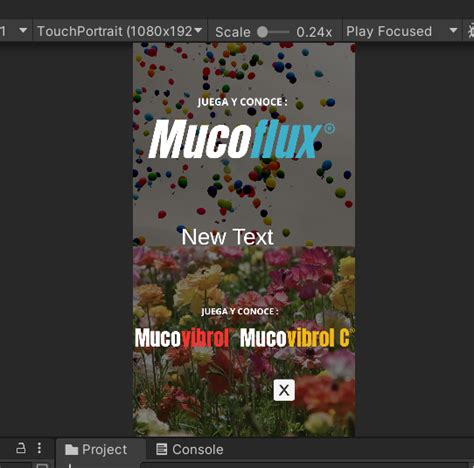Click the Project folder icon
This screenshot has height=468, width=474.
71,450
